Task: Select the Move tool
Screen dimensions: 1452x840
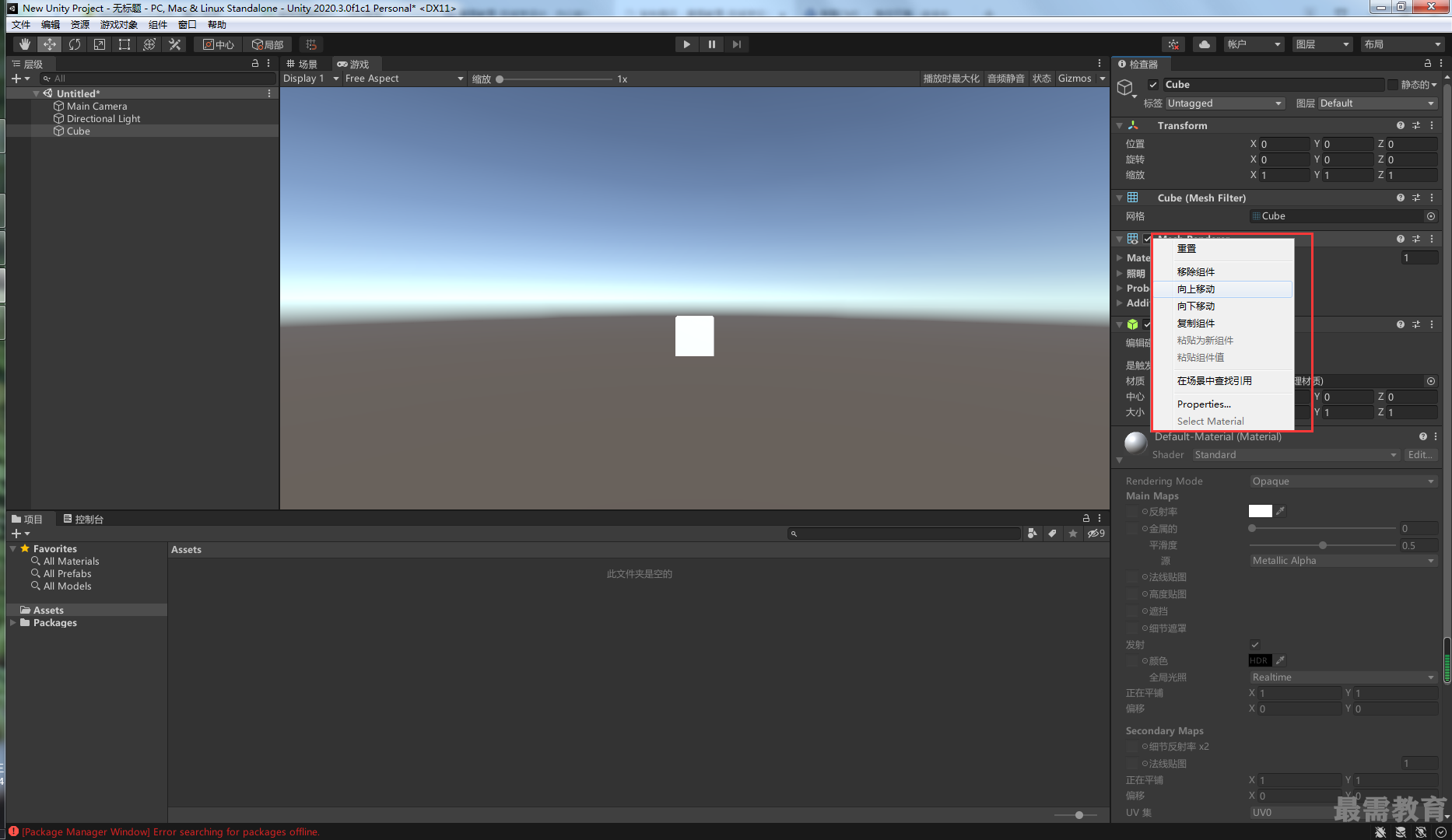Action: pos(50,44)
